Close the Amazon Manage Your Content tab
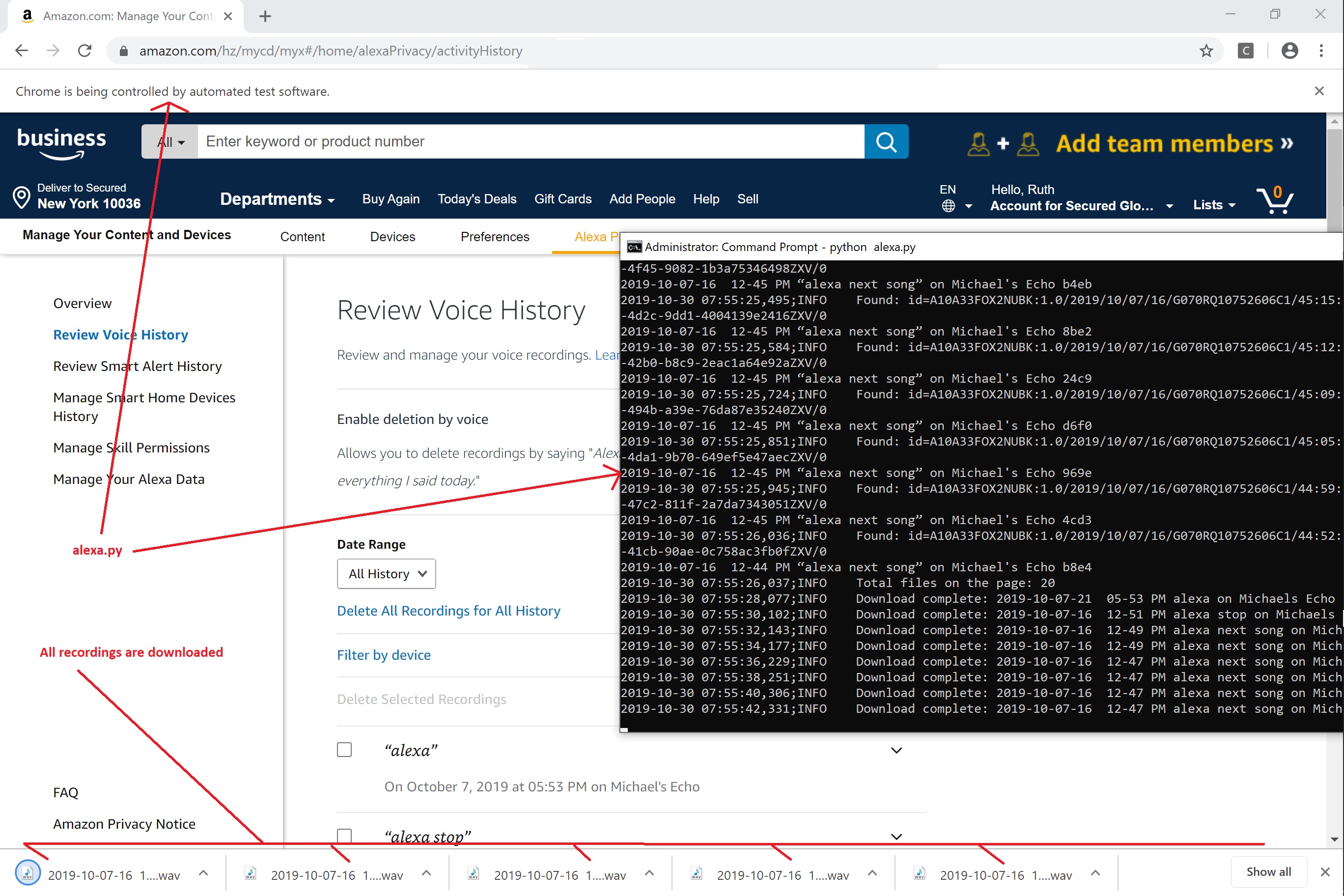 (228, 16)
